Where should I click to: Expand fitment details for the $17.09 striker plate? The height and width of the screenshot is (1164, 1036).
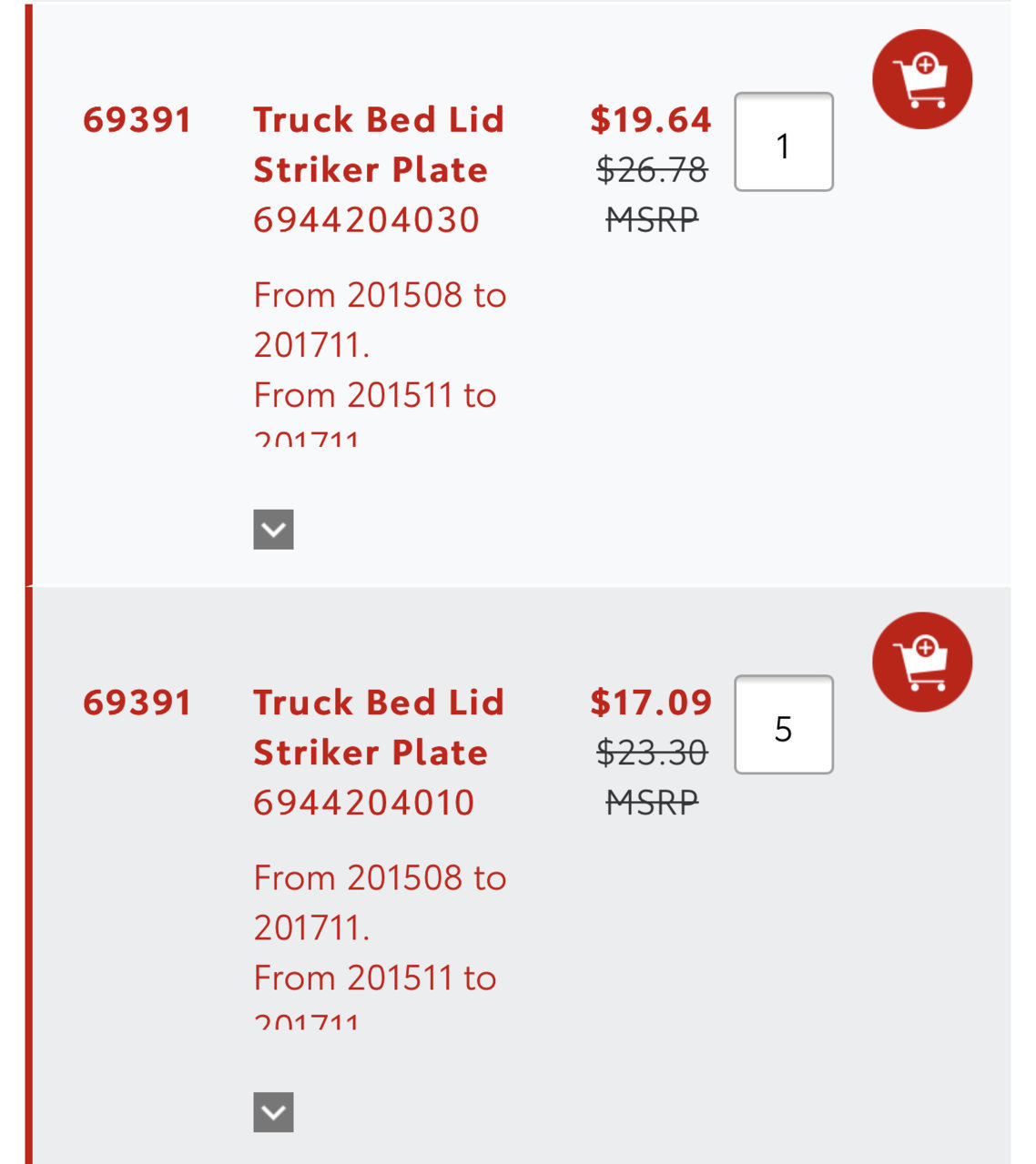coord(273,1111)
